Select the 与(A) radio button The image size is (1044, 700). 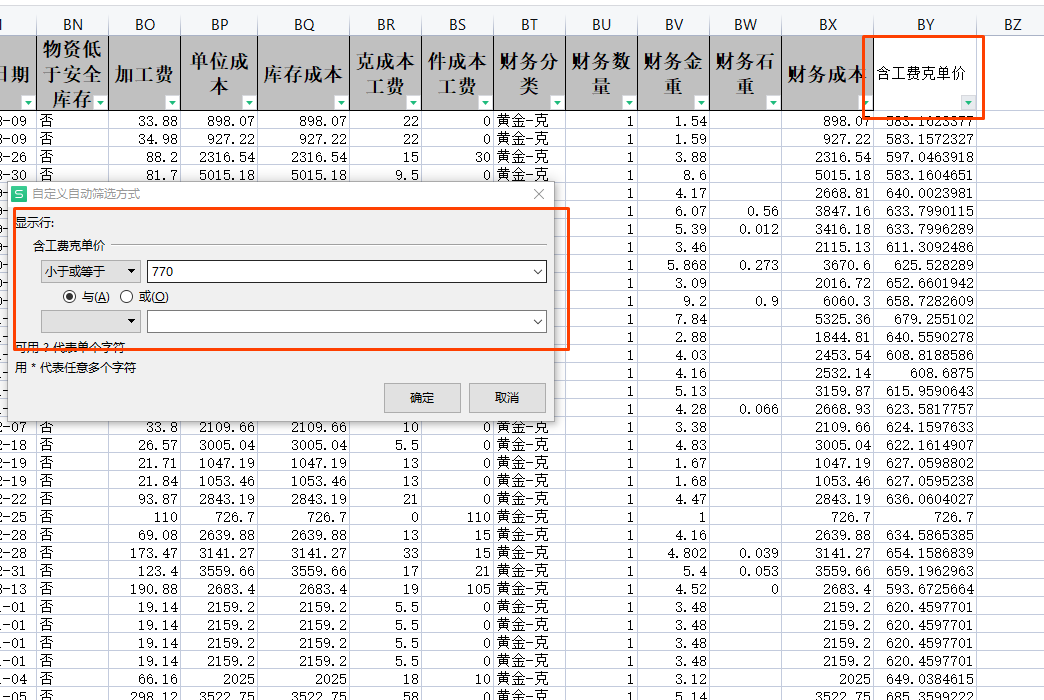[x=69, y=296]
